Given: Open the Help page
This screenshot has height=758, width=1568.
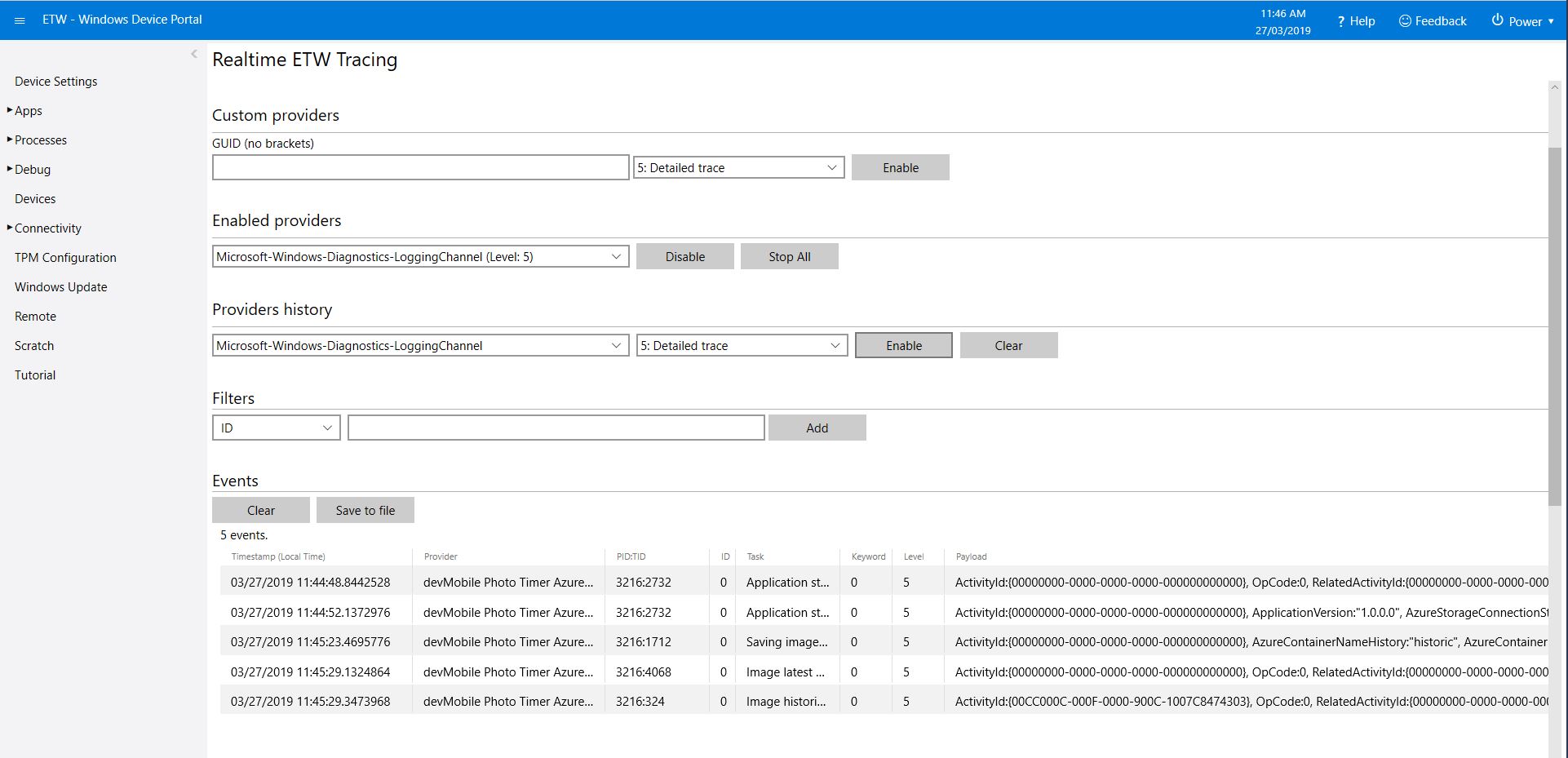Looking at the screenshot, I should (1356, 21).
